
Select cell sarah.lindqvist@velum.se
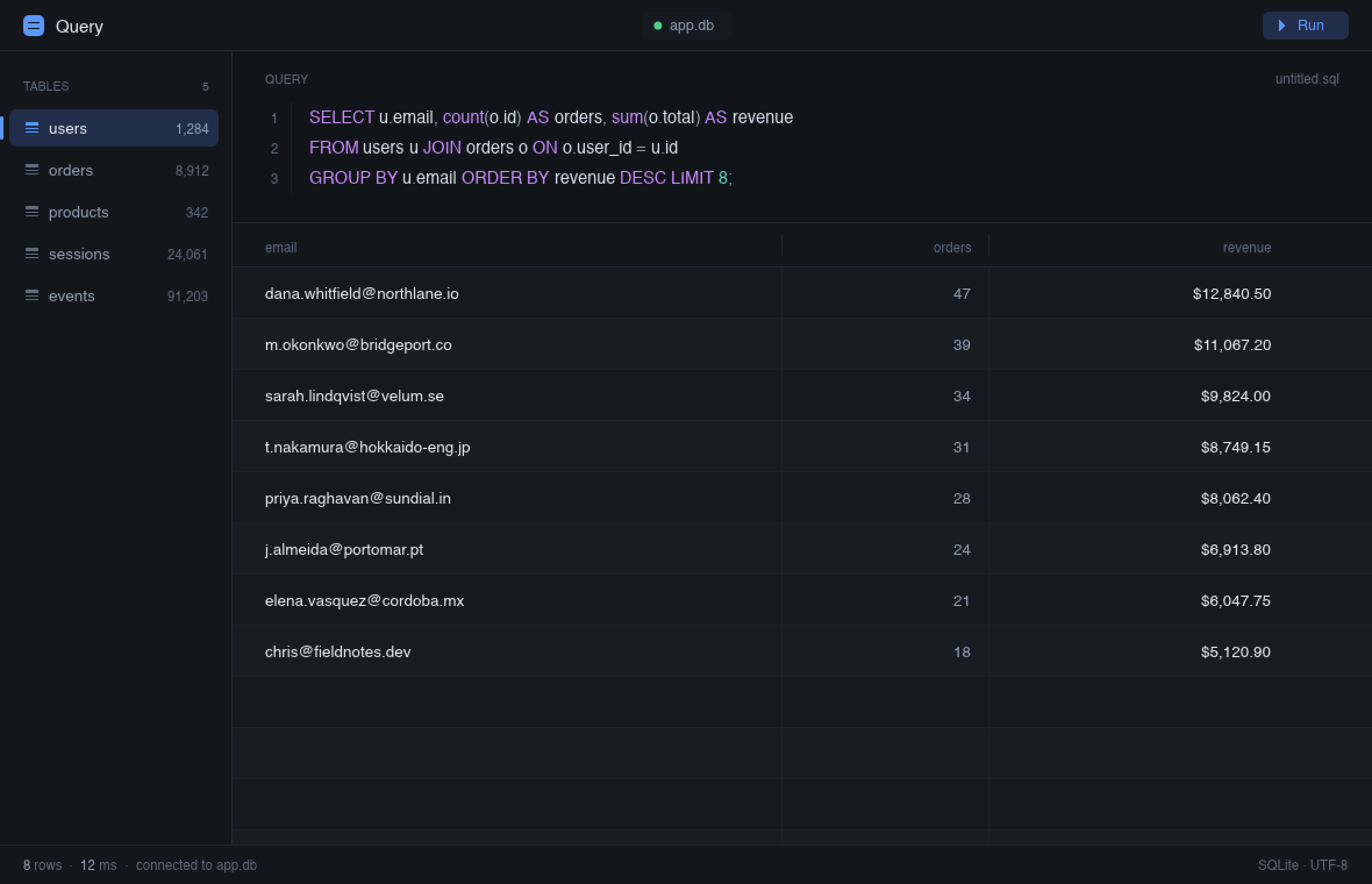355,396
